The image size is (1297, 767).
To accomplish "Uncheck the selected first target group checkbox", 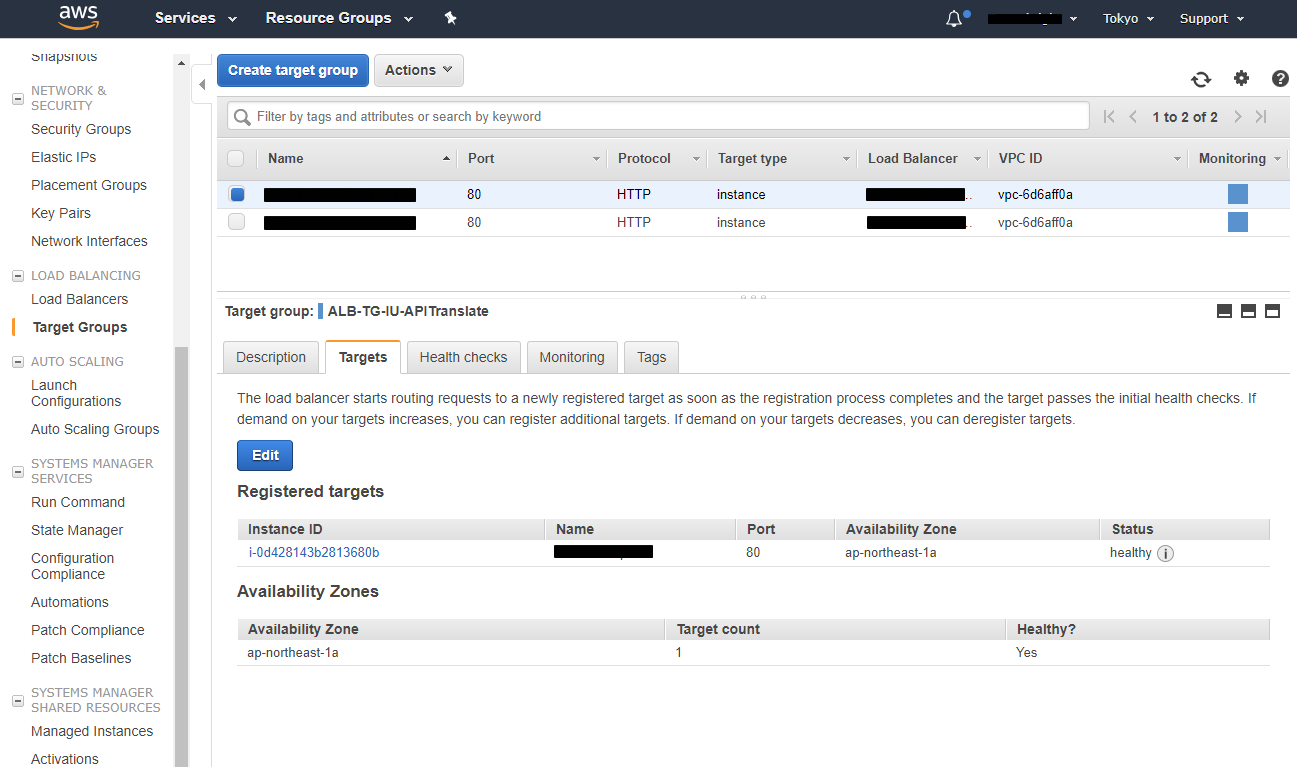I will 237,194.
